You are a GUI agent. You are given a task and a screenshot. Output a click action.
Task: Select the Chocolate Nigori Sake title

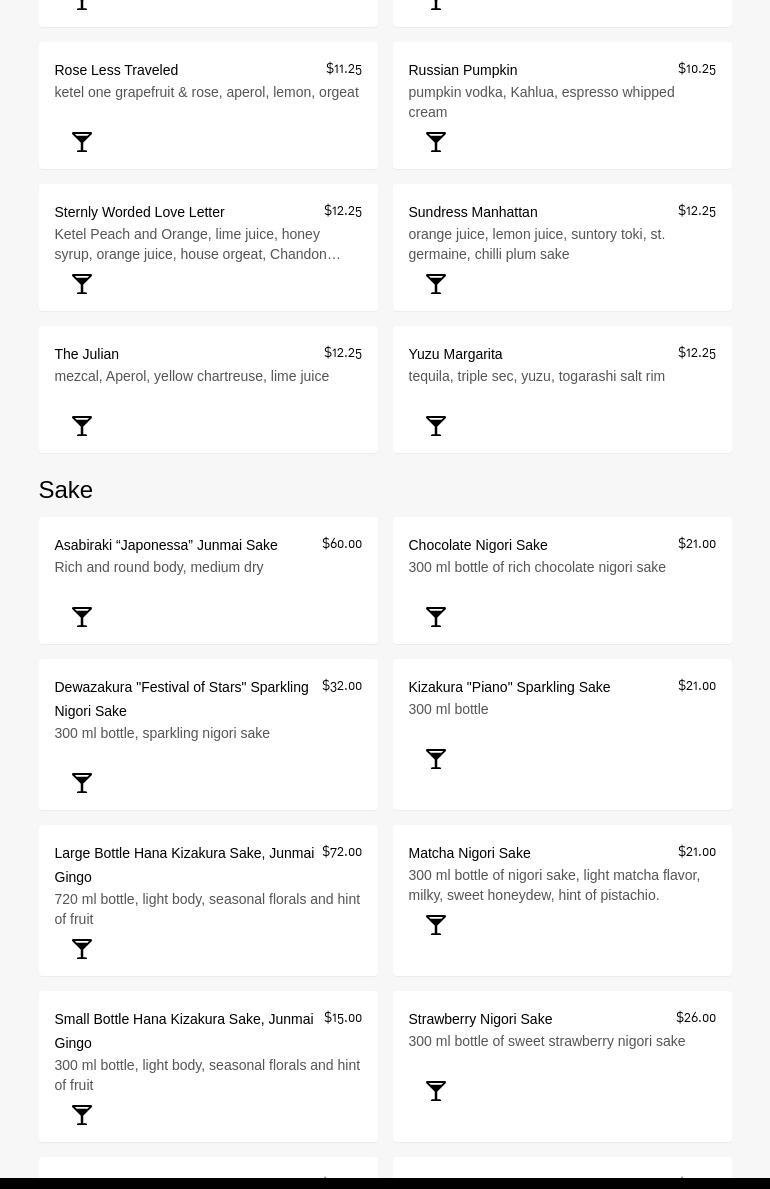(477, 545)
